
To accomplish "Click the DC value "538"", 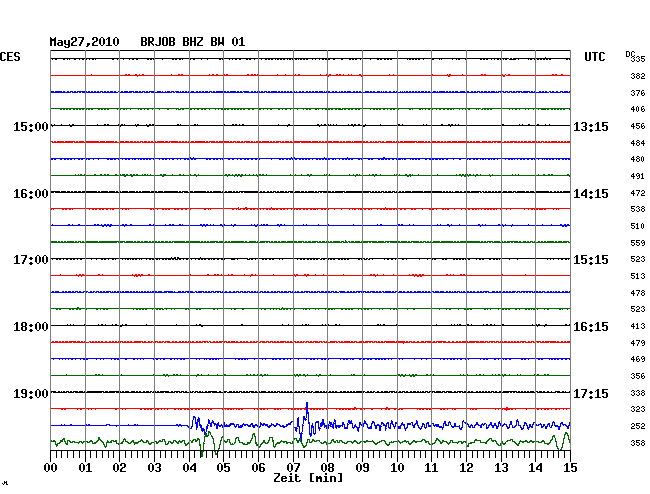I will [x=638, y=209].
